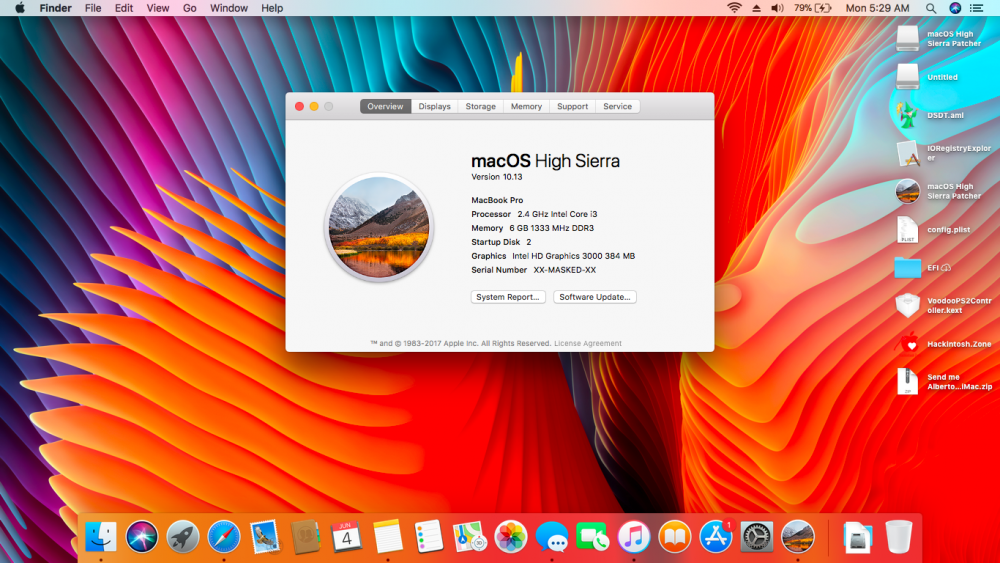This screenshot has height=563, width=1000.
Task: Select the Overview tab
Action: tap(385, 106)
